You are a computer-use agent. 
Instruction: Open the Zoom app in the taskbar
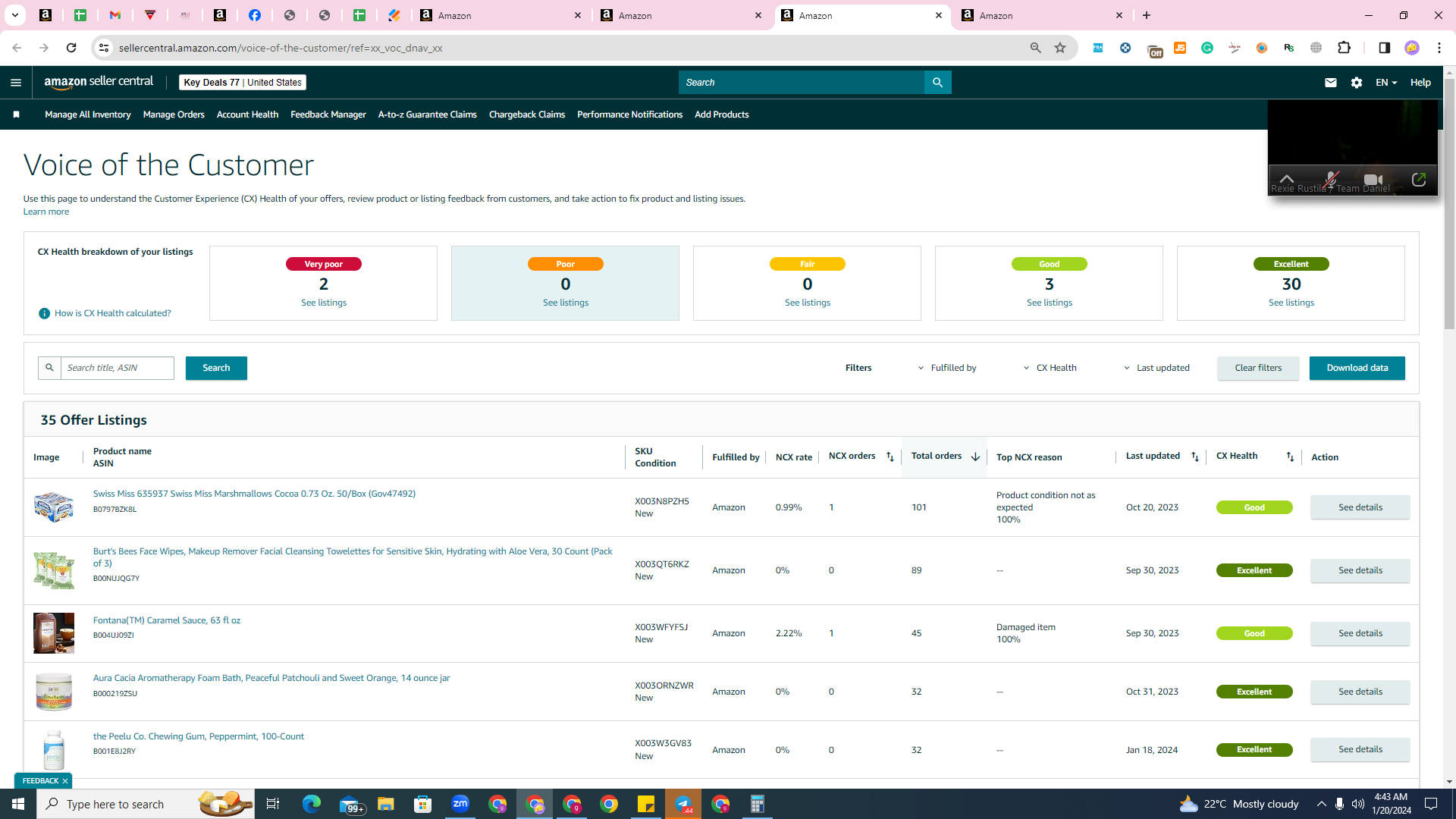[x=460, y=804]
